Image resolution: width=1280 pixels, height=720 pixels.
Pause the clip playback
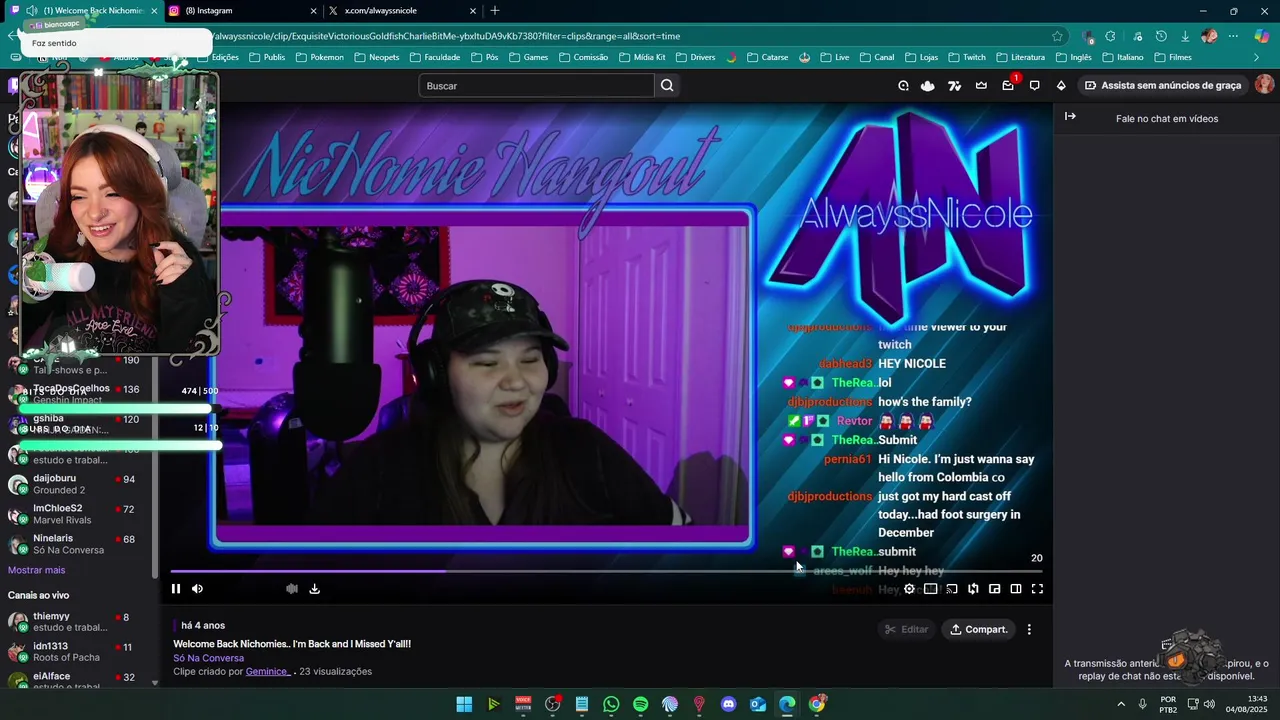[176, 589]
